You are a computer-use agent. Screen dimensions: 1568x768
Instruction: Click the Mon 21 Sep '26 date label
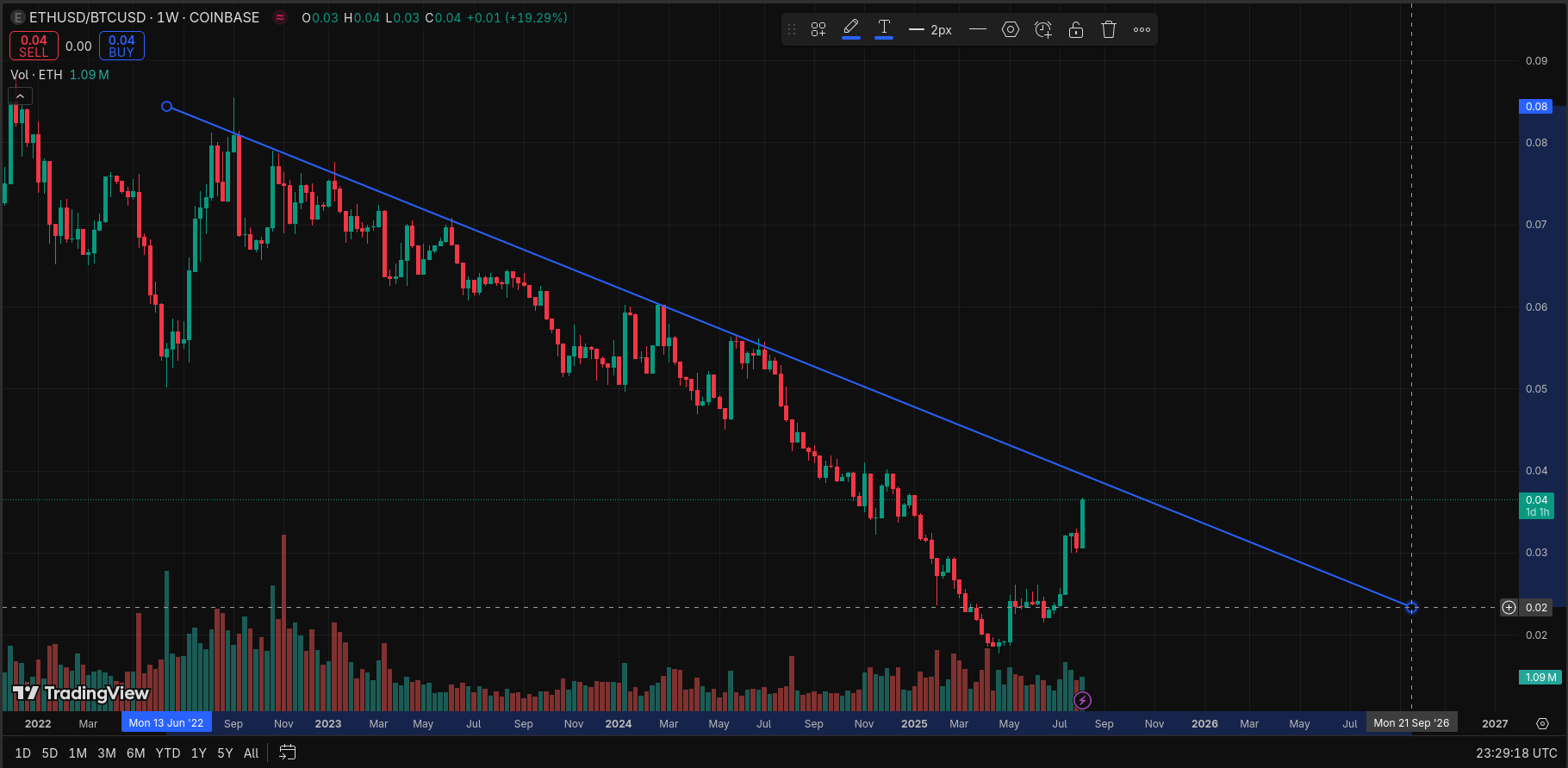click(1411, 723)
